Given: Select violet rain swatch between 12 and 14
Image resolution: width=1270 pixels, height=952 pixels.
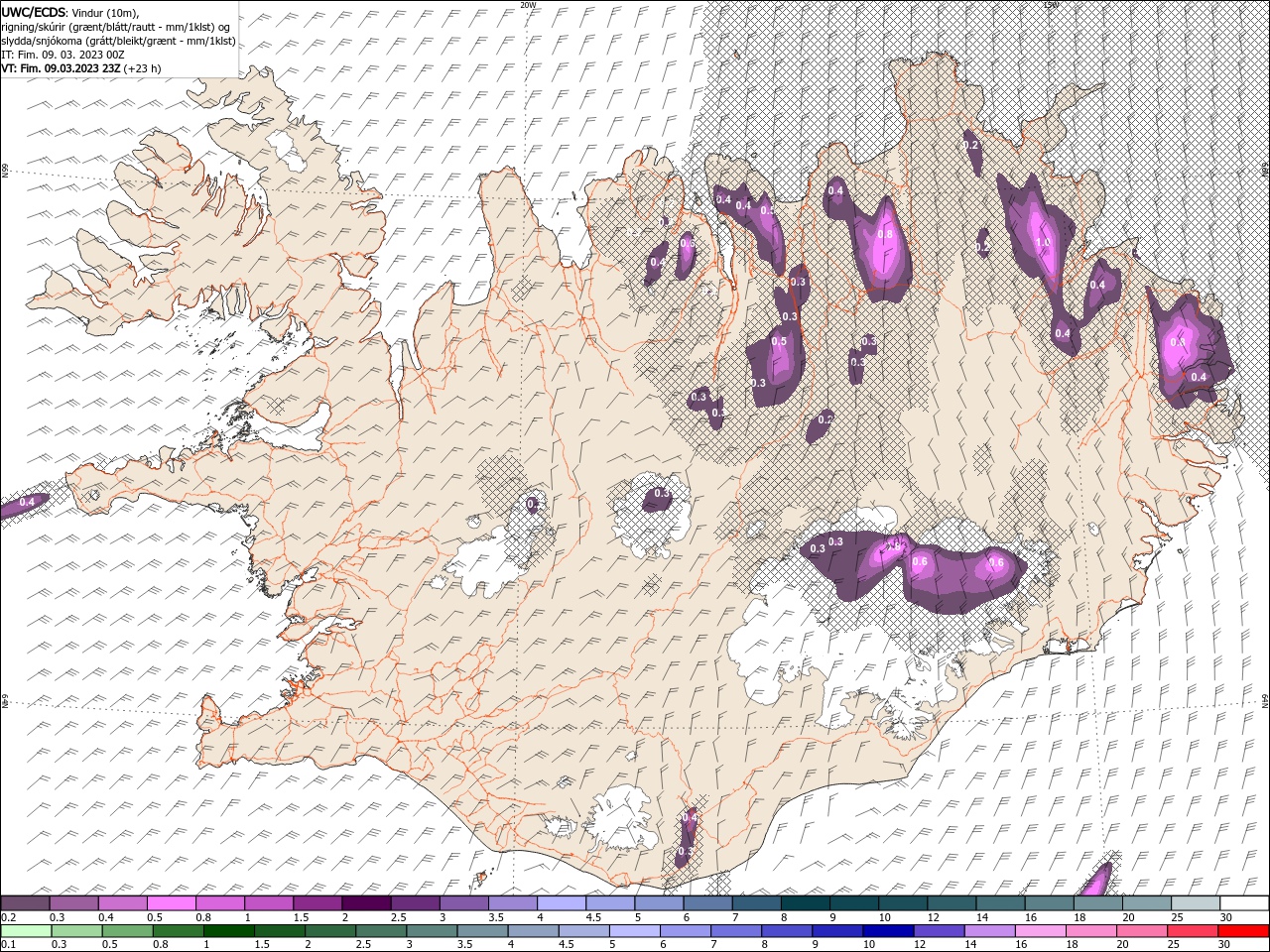Looking at the screenshot, I should (x=938, y=931).
